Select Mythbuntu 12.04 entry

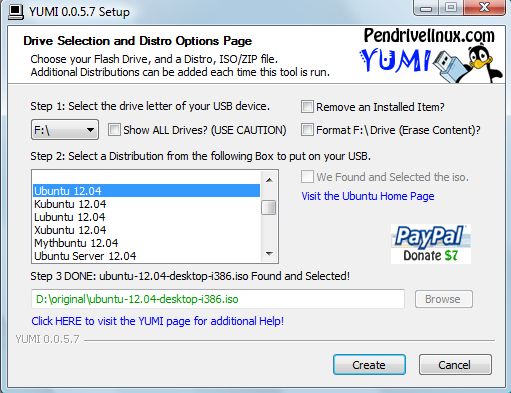(x=146, y=243)
